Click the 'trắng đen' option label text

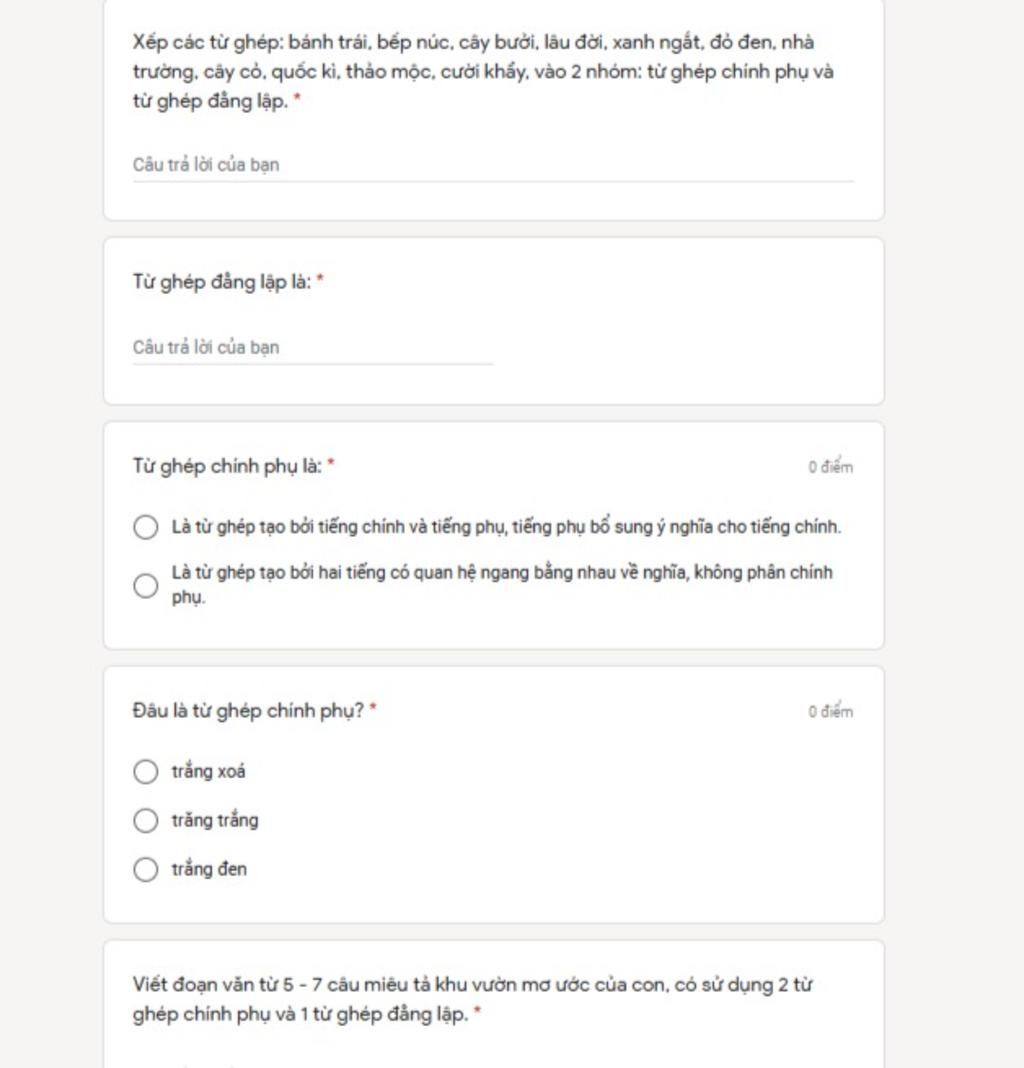point(209,870)
